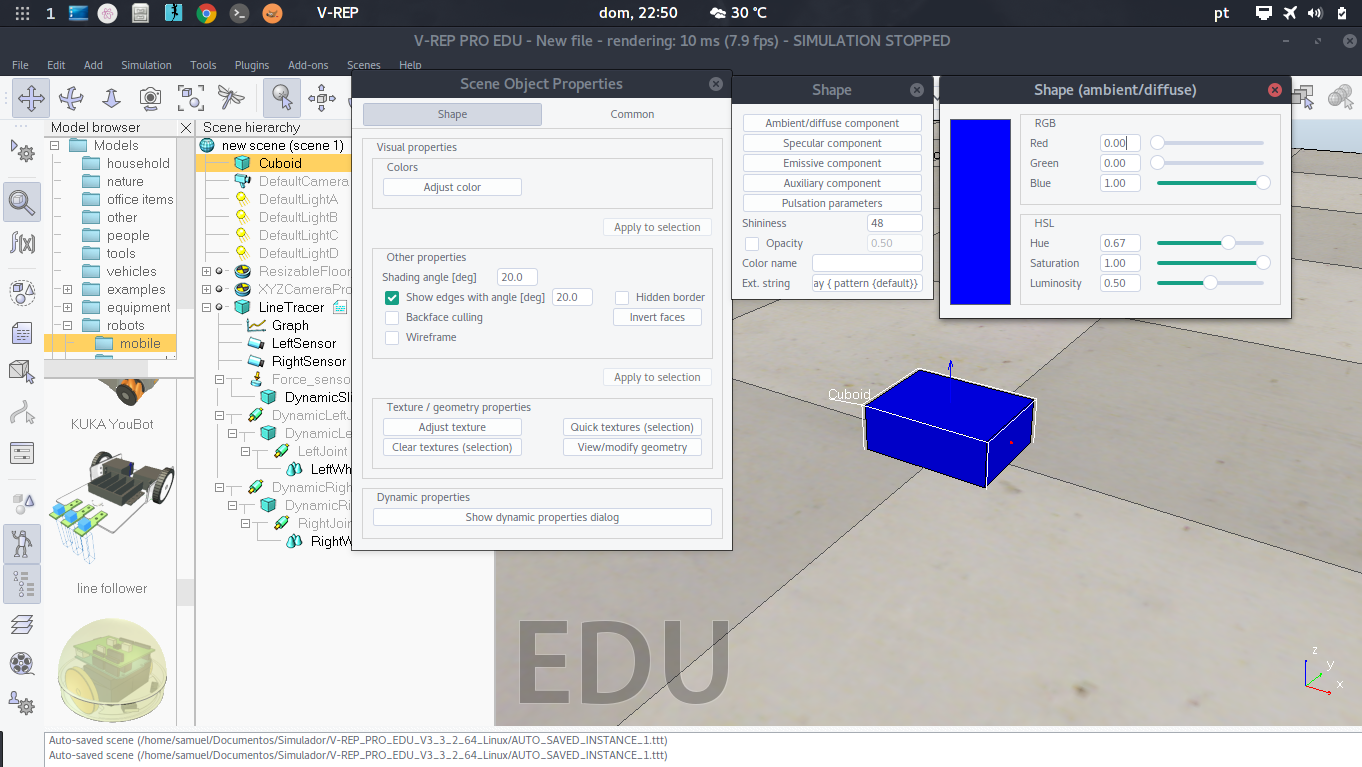Open user settings gear icon at sidebar bottom
The height and width of the screenshot is (767, 1362).
[x=22, y=704]
